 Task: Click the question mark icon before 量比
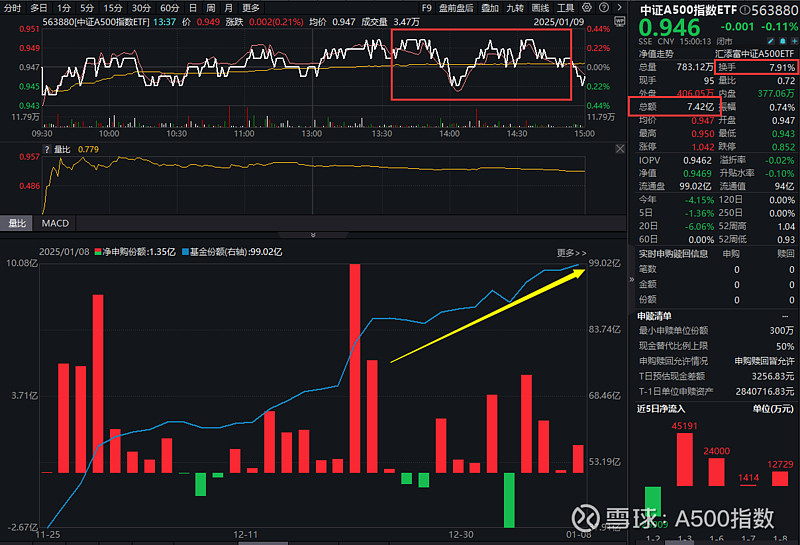pyautogui.click(x=47, y=150)
